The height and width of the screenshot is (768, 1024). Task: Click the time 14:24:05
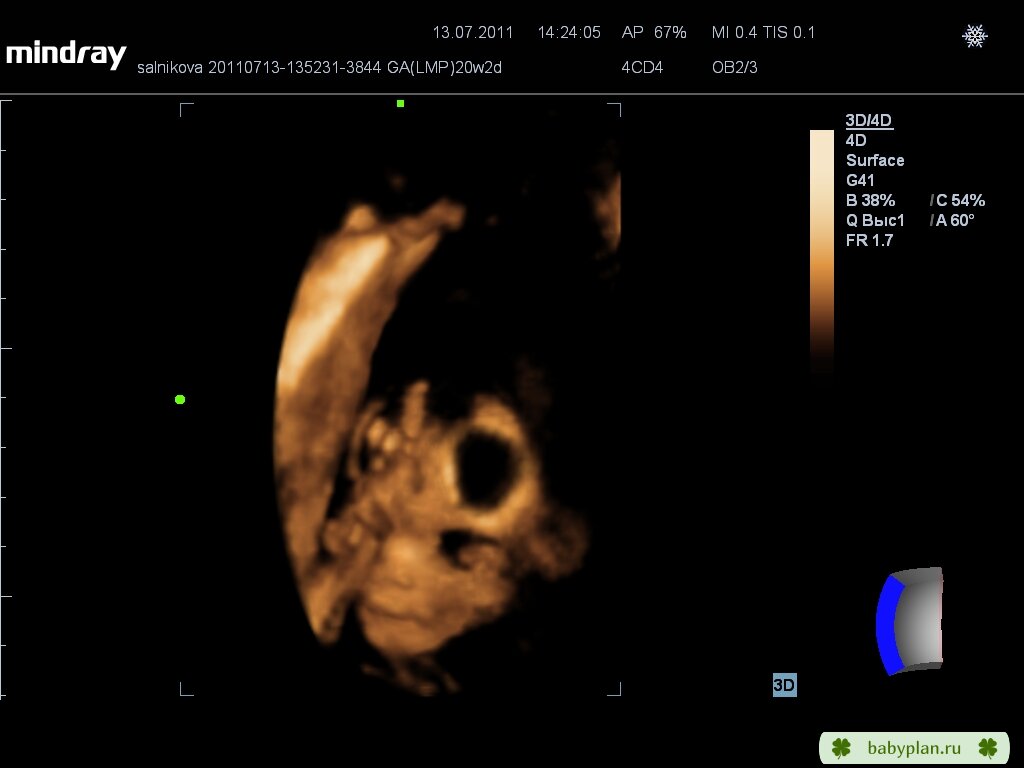pyautogui.click(x=569, y=33)
